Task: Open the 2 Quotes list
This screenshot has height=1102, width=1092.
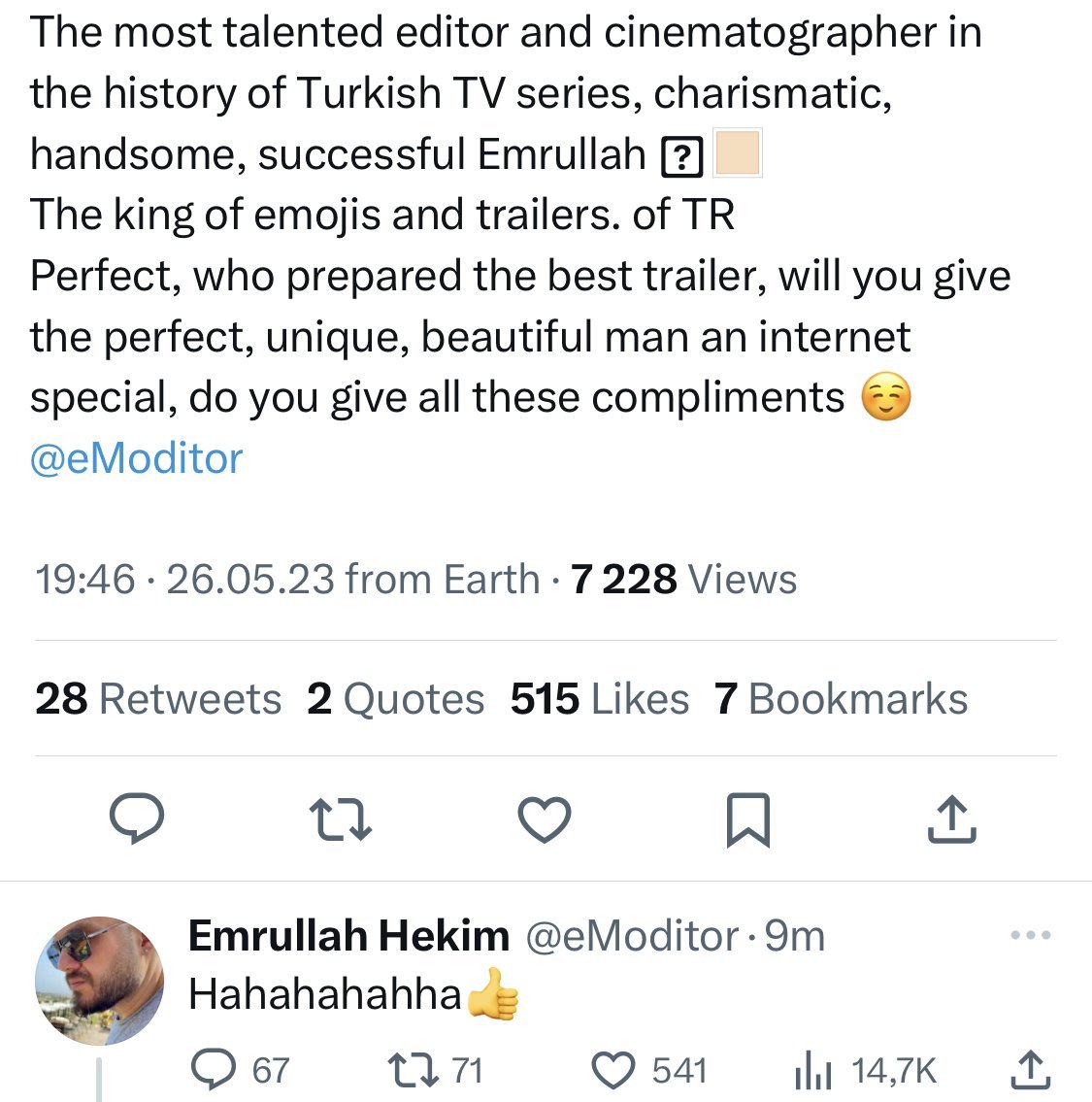Action: tap(395, 699)
